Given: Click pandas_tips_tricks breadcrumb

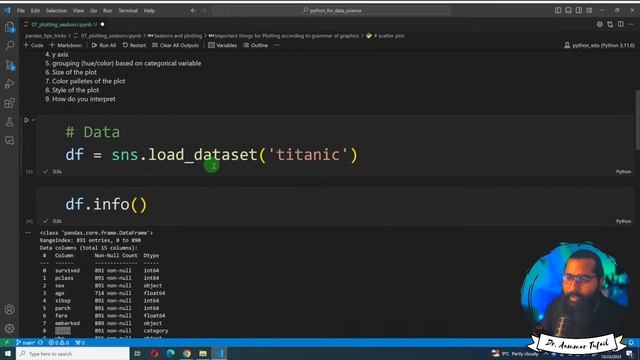Looking at the screenshot, I should (46, 36).
